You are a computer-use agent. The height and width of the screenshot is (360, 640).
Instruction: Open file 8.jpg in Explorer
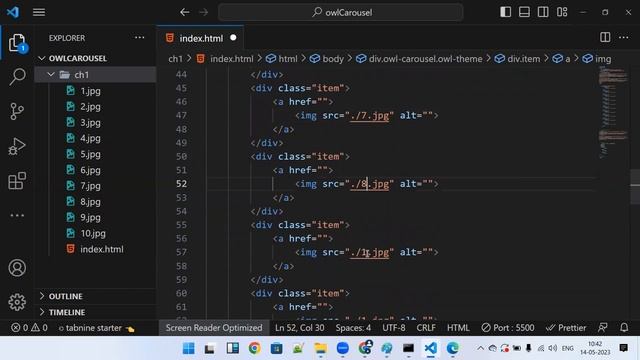90,202
